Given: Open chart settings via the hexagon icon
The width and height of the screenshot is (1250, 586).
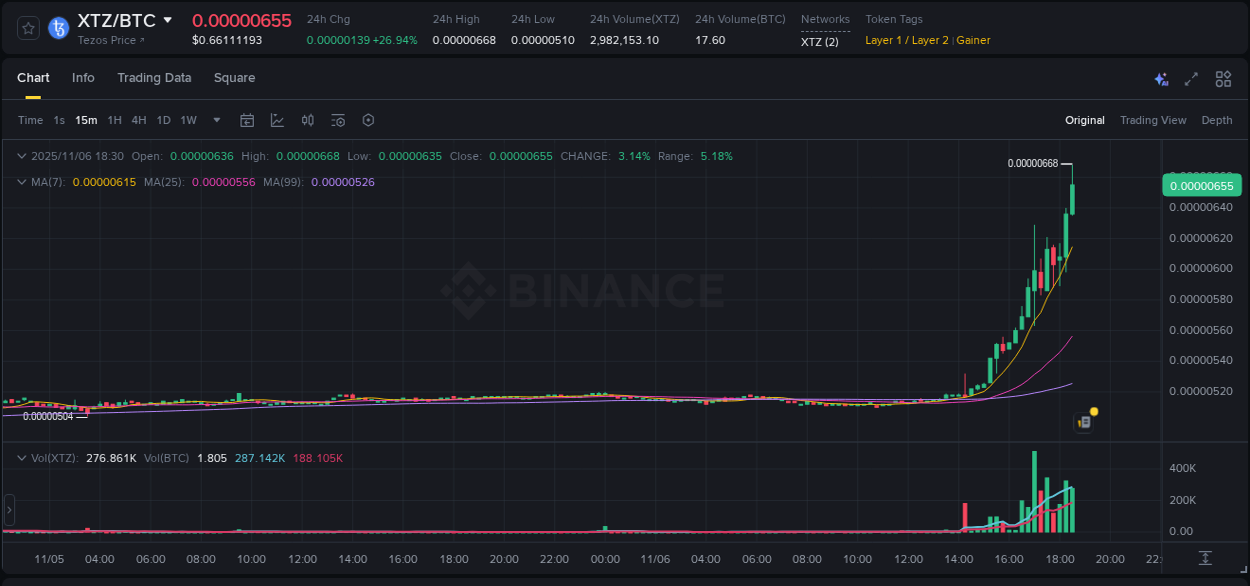Looking at the screenshot, I should [x=368, y=120].
